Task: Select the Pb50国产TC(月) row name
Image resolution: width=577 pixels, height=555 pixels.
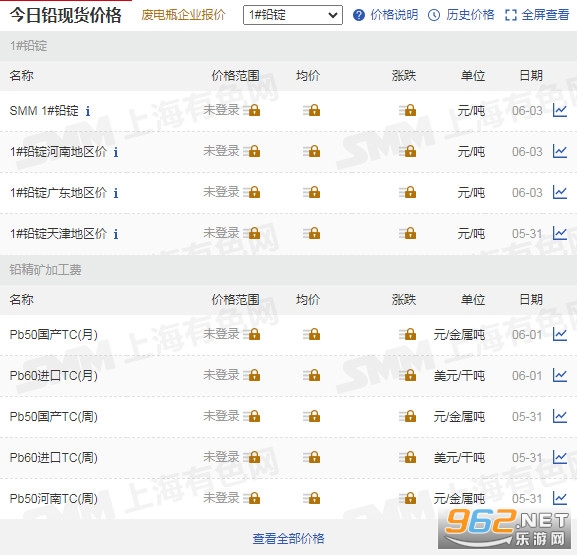Action: [54, 335]
